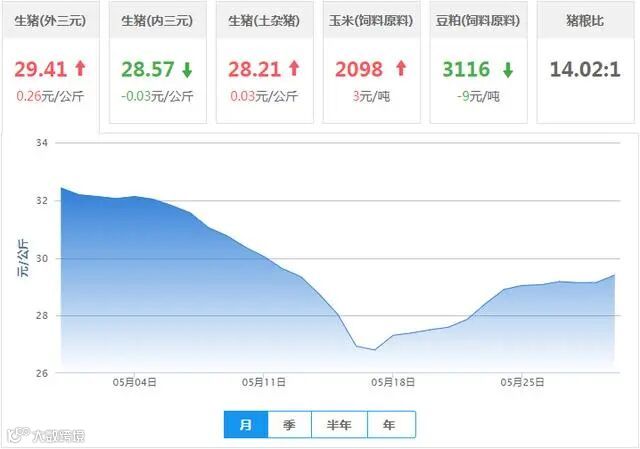Click the red up arrow beside 28.21

click(x=294, y=69)
